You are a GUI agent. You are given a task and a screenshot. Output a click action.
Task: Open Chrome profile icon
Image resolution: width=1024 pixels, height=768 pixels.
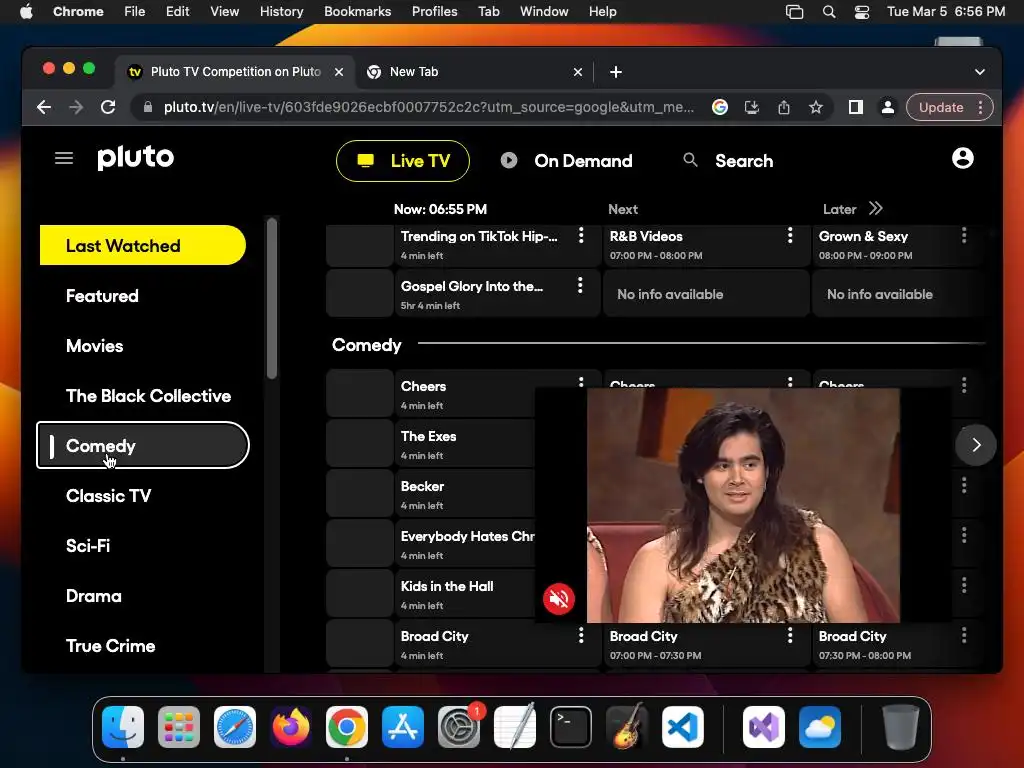coord(888,107)
